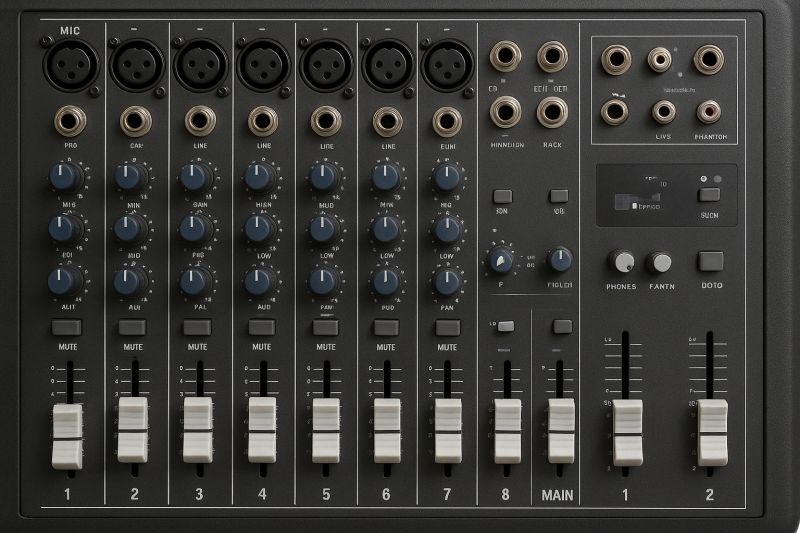The height and width of the screenshot is (533, 800).
Task: Click the small button above the channel 8 fader
Action: click(x=506, y=326)
